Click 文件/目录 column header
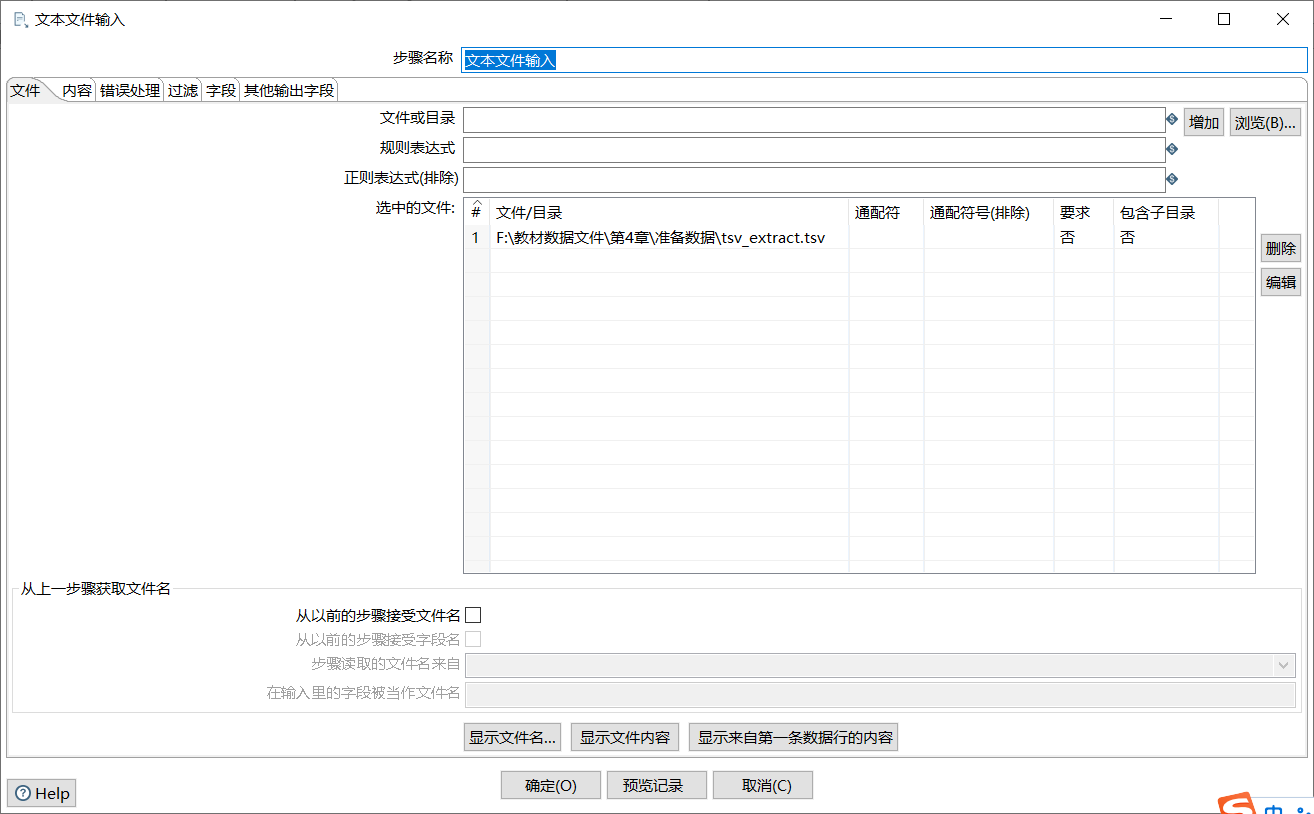Image resolution: width=1314 pixels, height=814 pixels. (669, 212)
